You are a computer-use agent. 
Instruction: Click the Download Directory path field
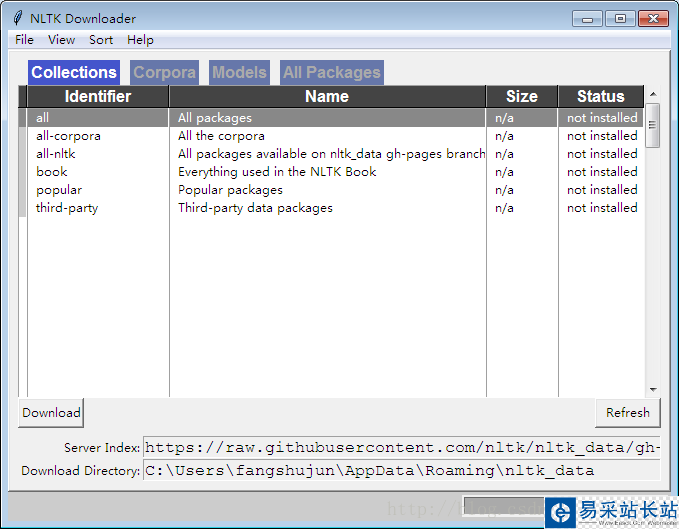(401, 471)
